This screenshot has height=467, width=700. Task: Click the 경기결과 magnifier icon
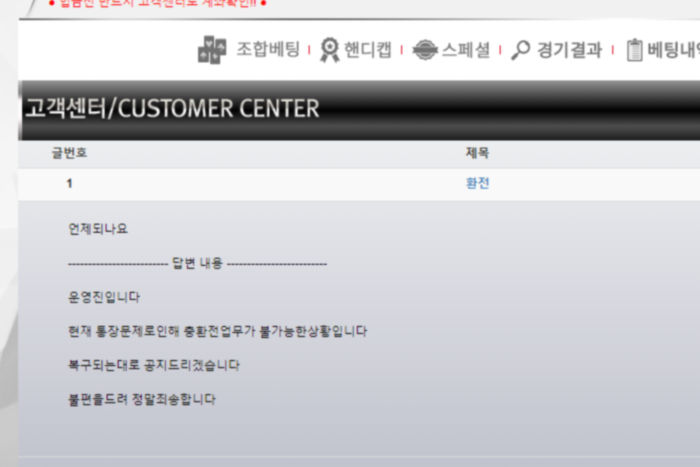pyautogui.click(x=521, y=50)
